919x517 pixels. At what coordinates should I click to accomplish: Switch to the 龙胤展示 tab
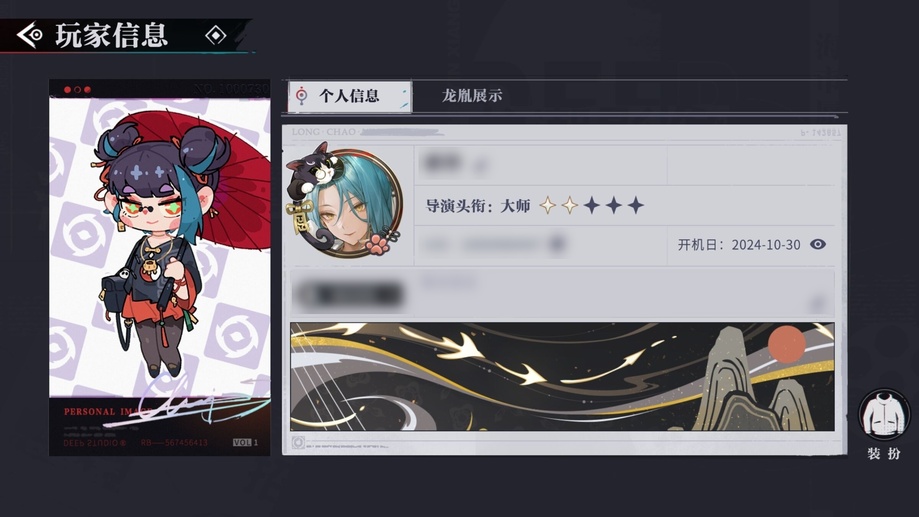point(472,96)
